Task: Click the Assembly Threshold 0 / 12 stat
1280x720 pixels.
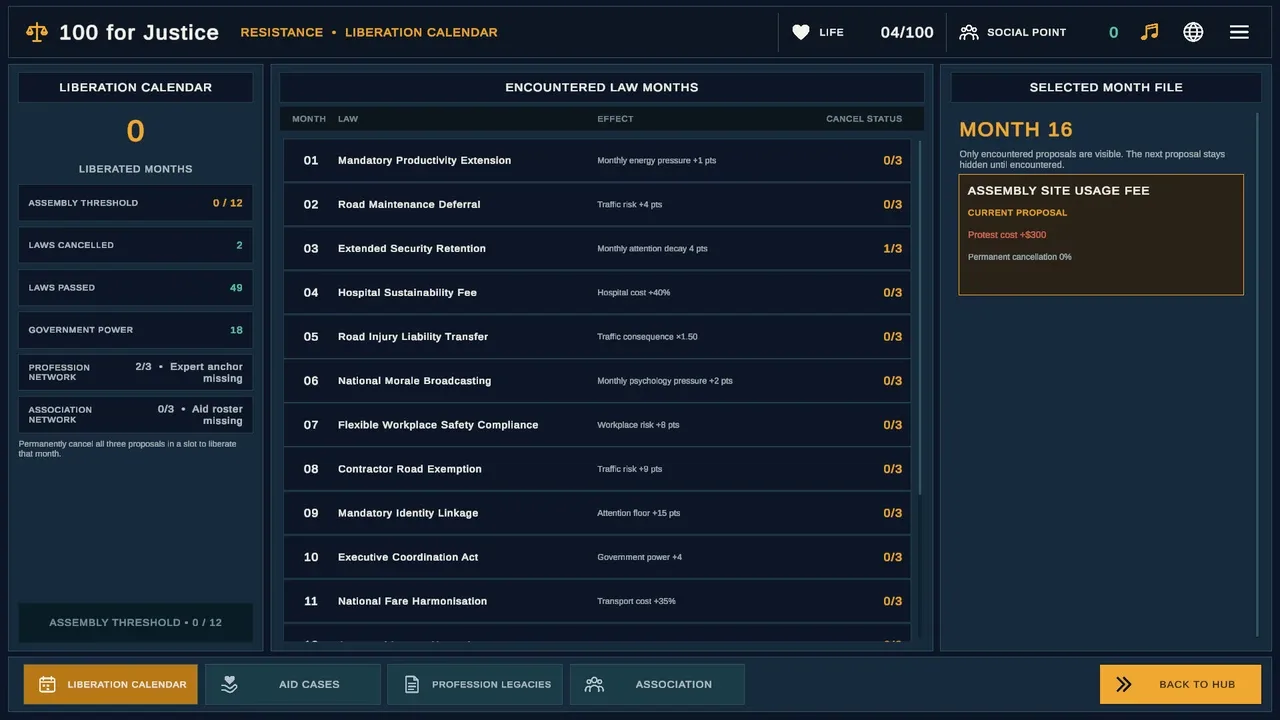Action: tap(135, 202)
